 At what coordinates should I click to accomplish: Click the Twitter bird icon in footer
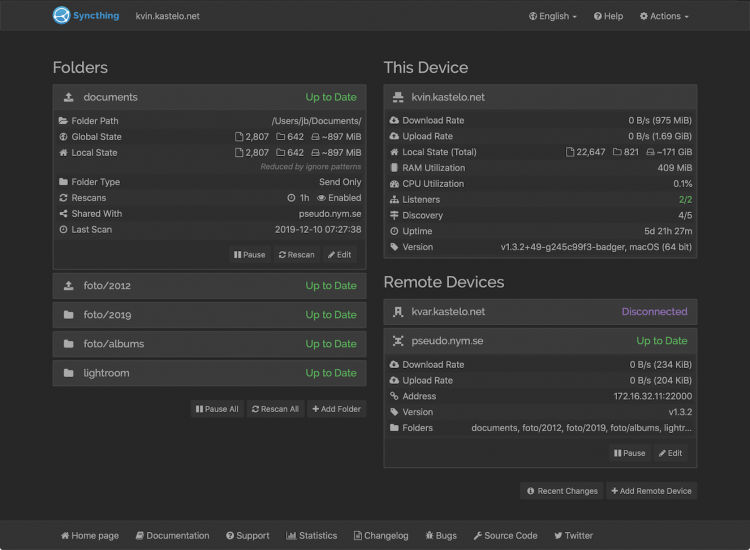click(558, 536)
